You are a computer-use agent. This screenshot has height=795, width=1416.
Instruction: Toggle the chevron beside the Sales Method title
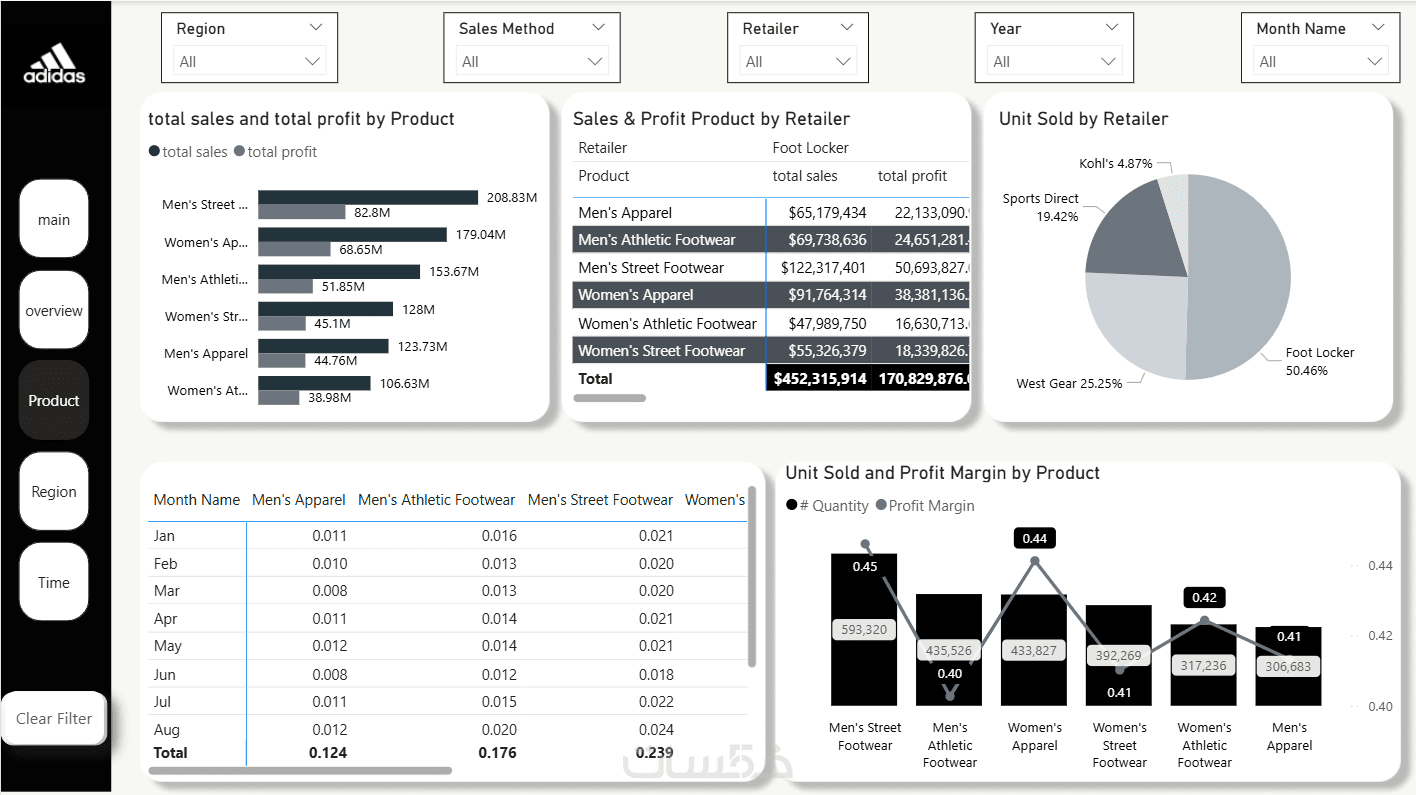tap(599, 28)
